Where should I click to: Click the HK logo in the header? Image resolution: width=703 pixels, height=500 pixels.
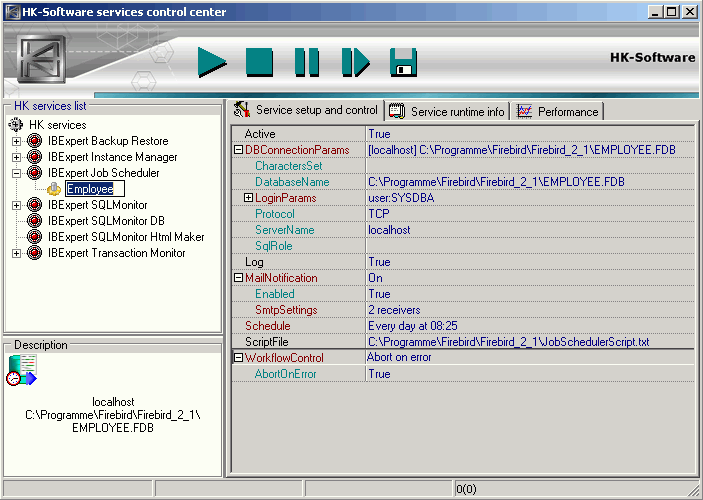click(x=41, y=59)
